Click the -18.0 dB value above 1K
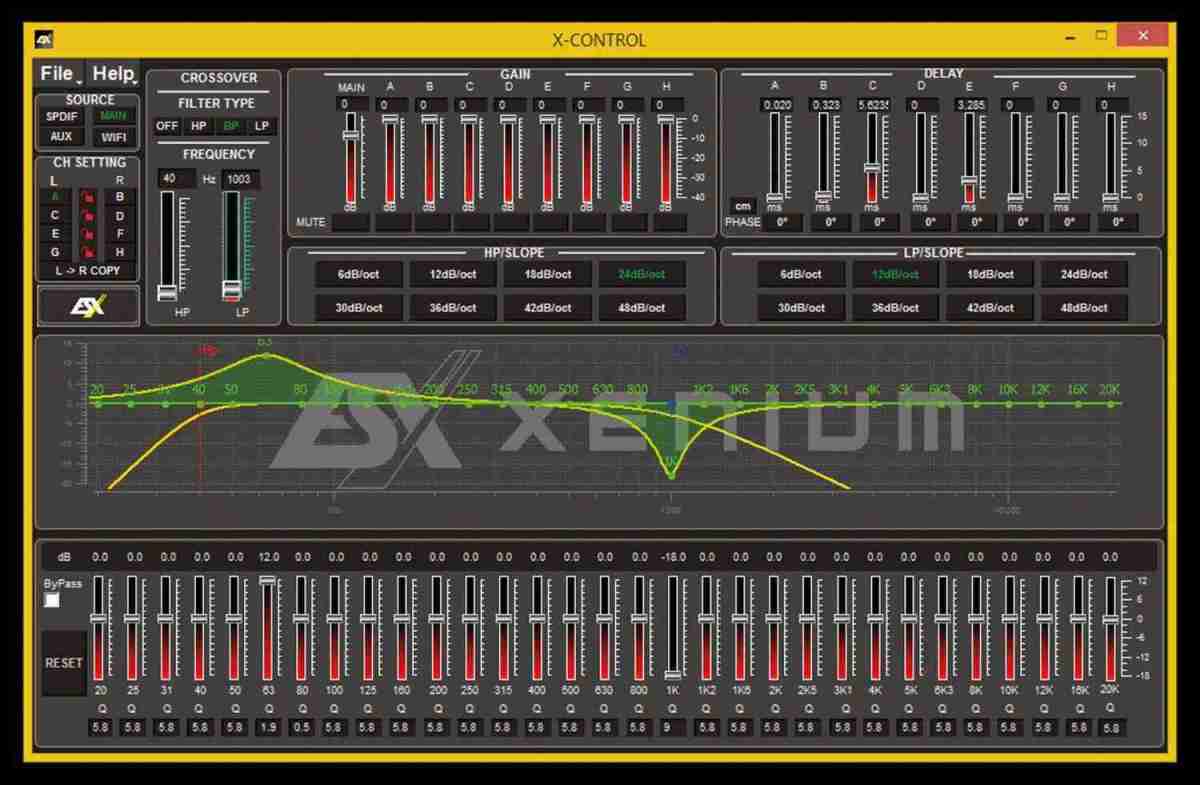 672,557
